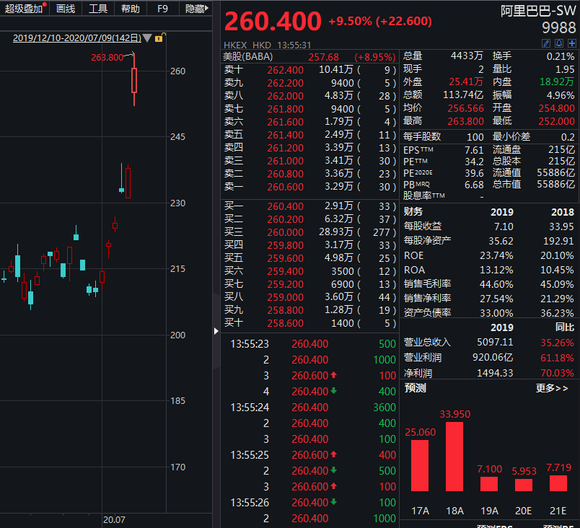
Task: Expand the date range dropdown triangle
Action: [x=147, y=38]
